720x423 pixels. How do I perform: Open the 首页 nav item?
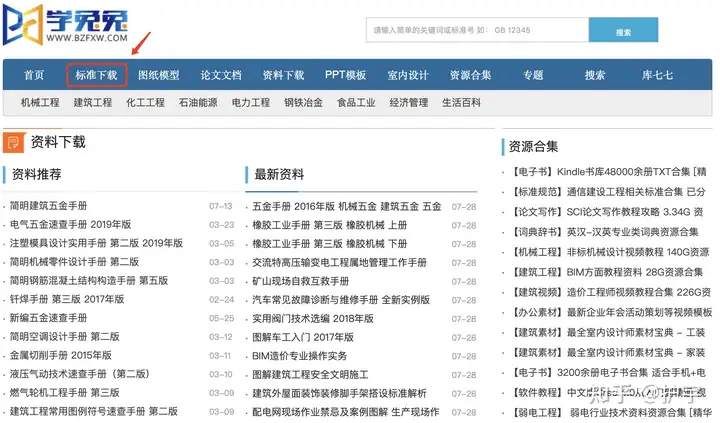[x=34, y=75]
